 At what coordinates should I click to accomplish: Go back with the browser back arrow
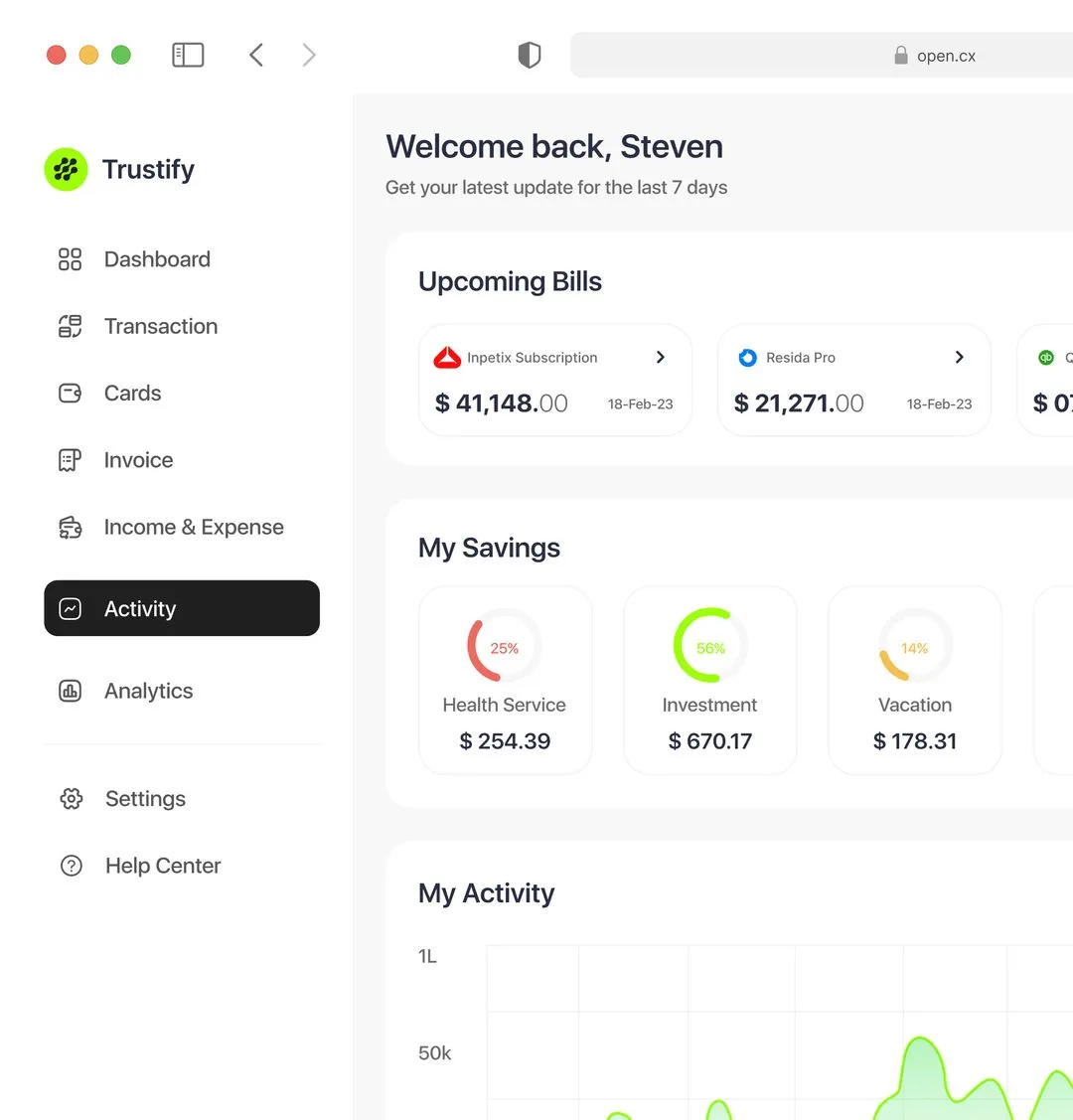tap(256, 55)
